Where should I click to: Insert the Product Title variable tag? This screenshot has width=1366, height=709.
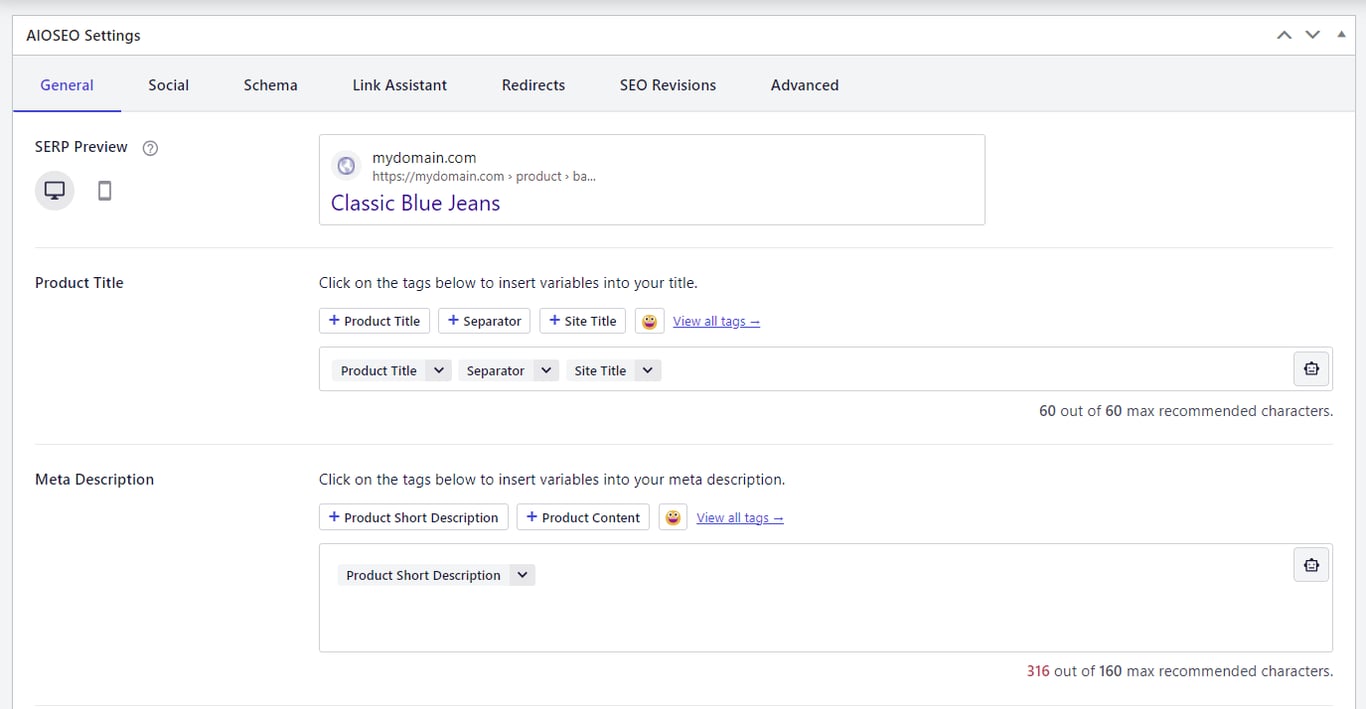(374, 320)
